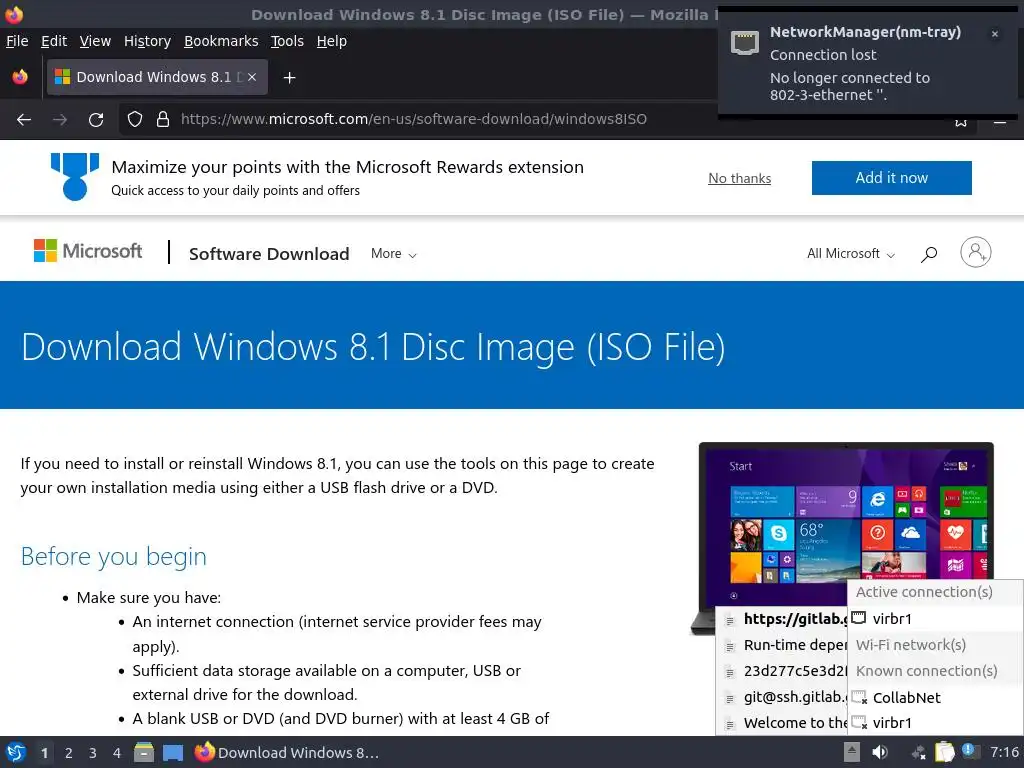Open the View menu

click(x=95, y=41)
